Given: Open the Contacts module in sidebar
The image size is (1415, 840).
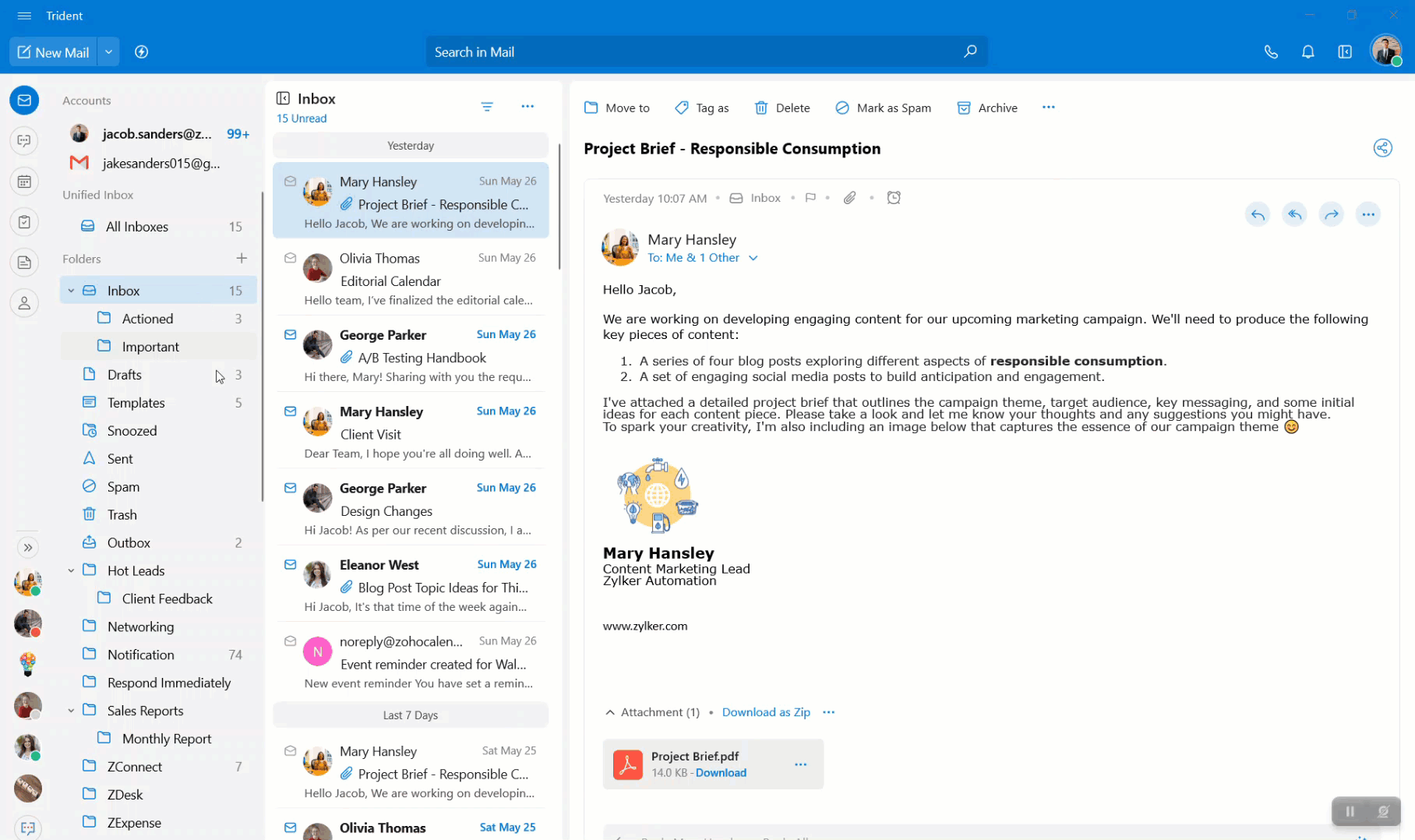Looking at the screenshot, I should point(24,303).
